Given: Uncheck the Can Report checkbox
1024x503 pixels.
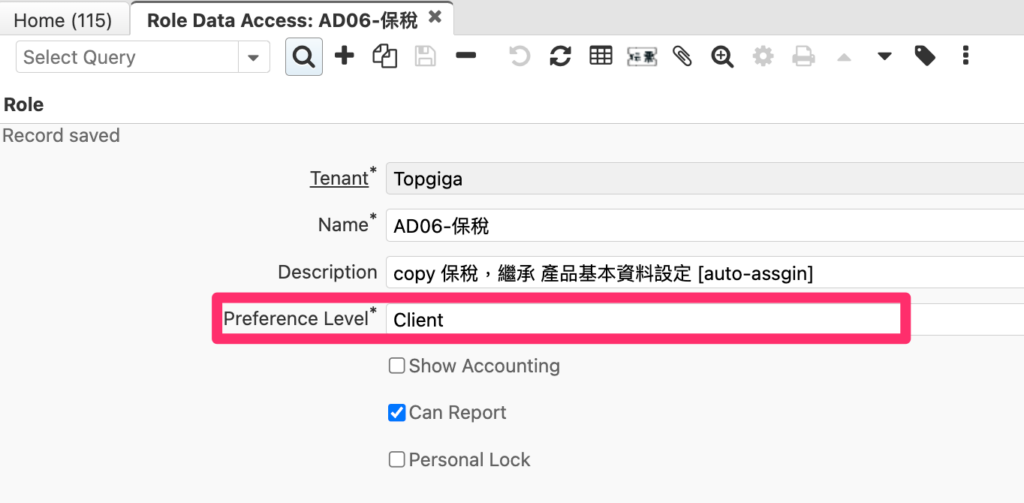Looking at the screenshot, I should [x=396, y=413].
